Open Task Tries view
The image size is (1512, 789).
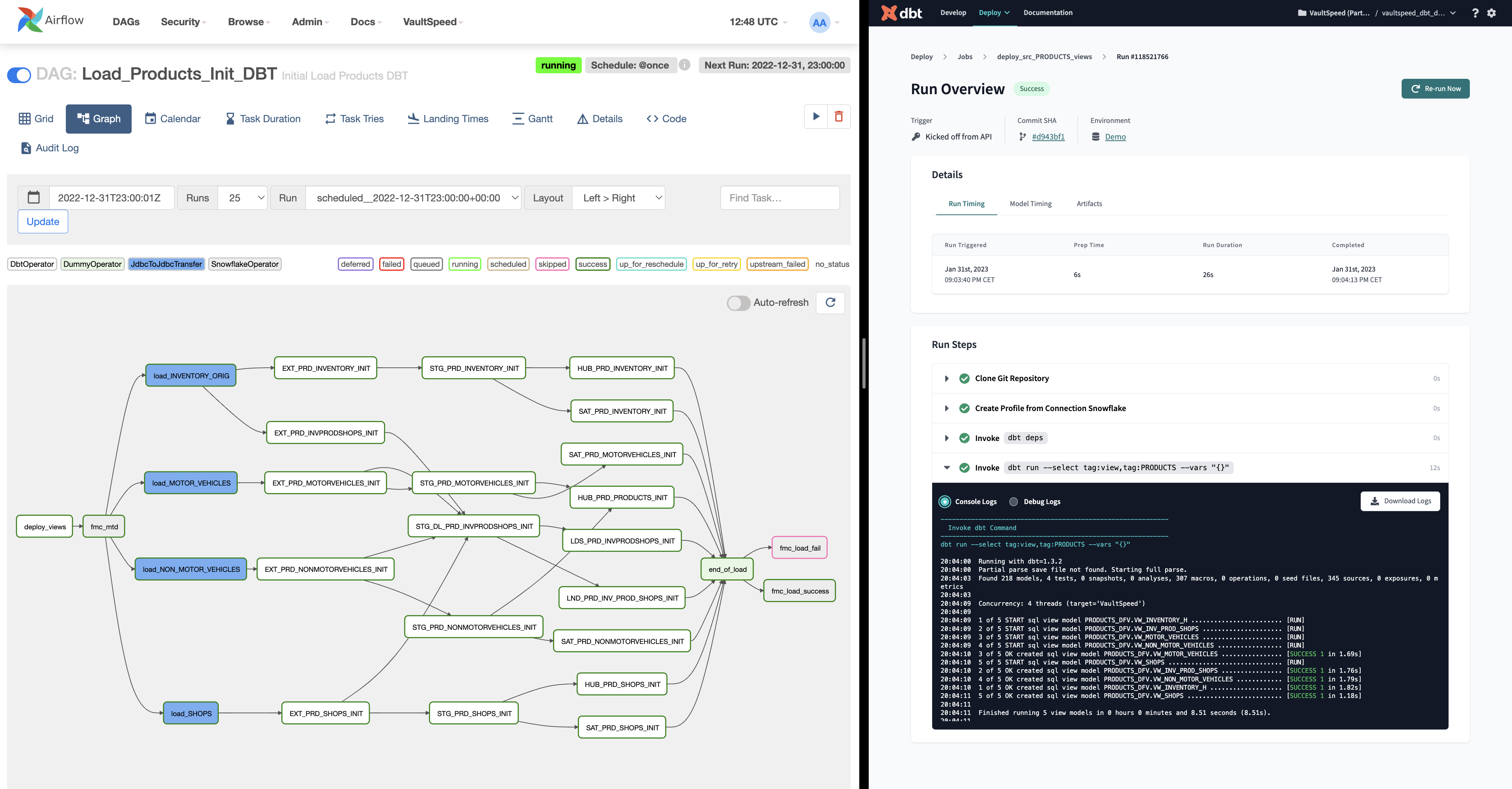354,119
